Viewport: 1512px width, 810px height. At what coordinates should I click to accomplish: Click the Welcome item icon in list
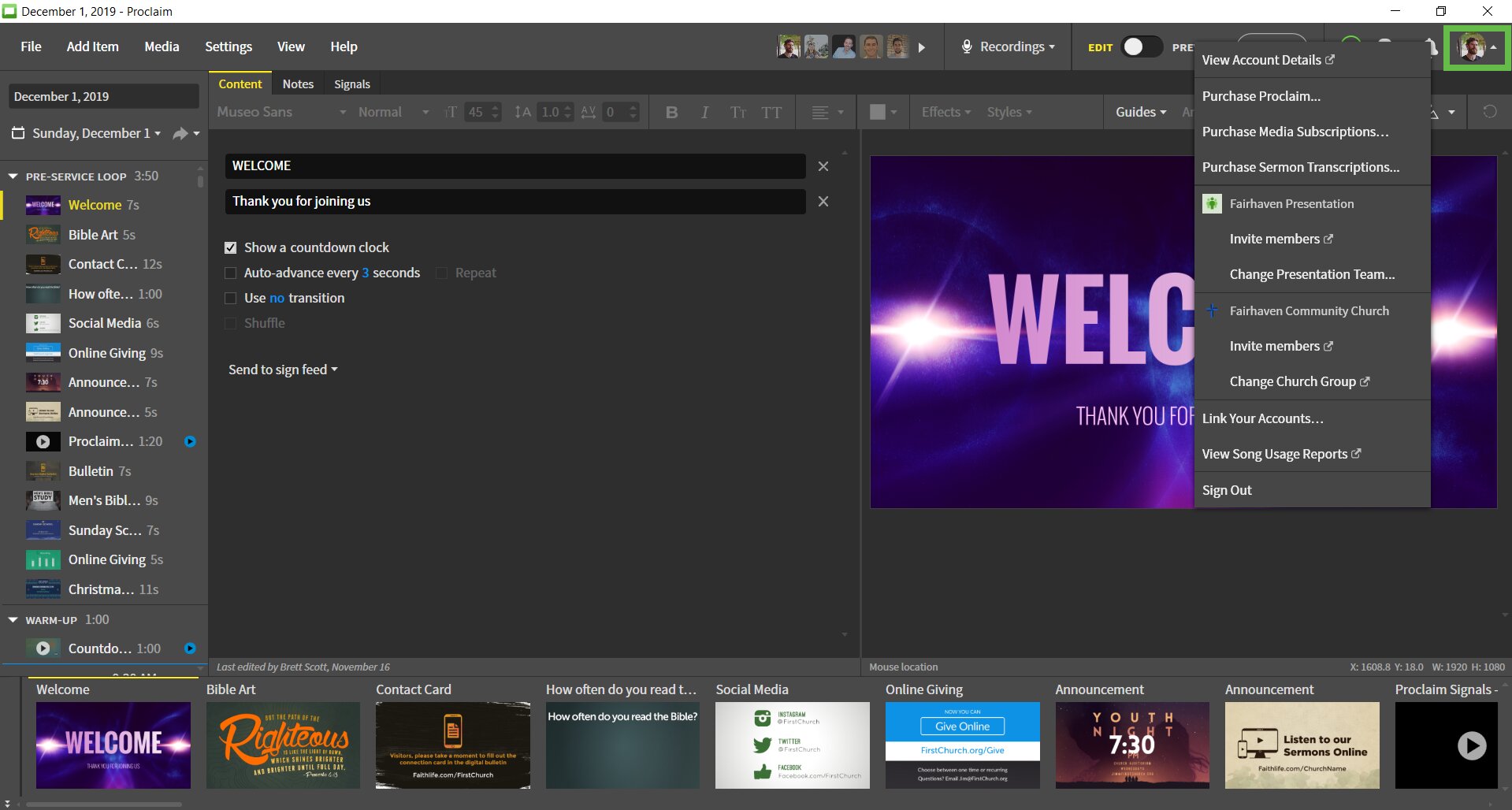[x=43, y=205]
